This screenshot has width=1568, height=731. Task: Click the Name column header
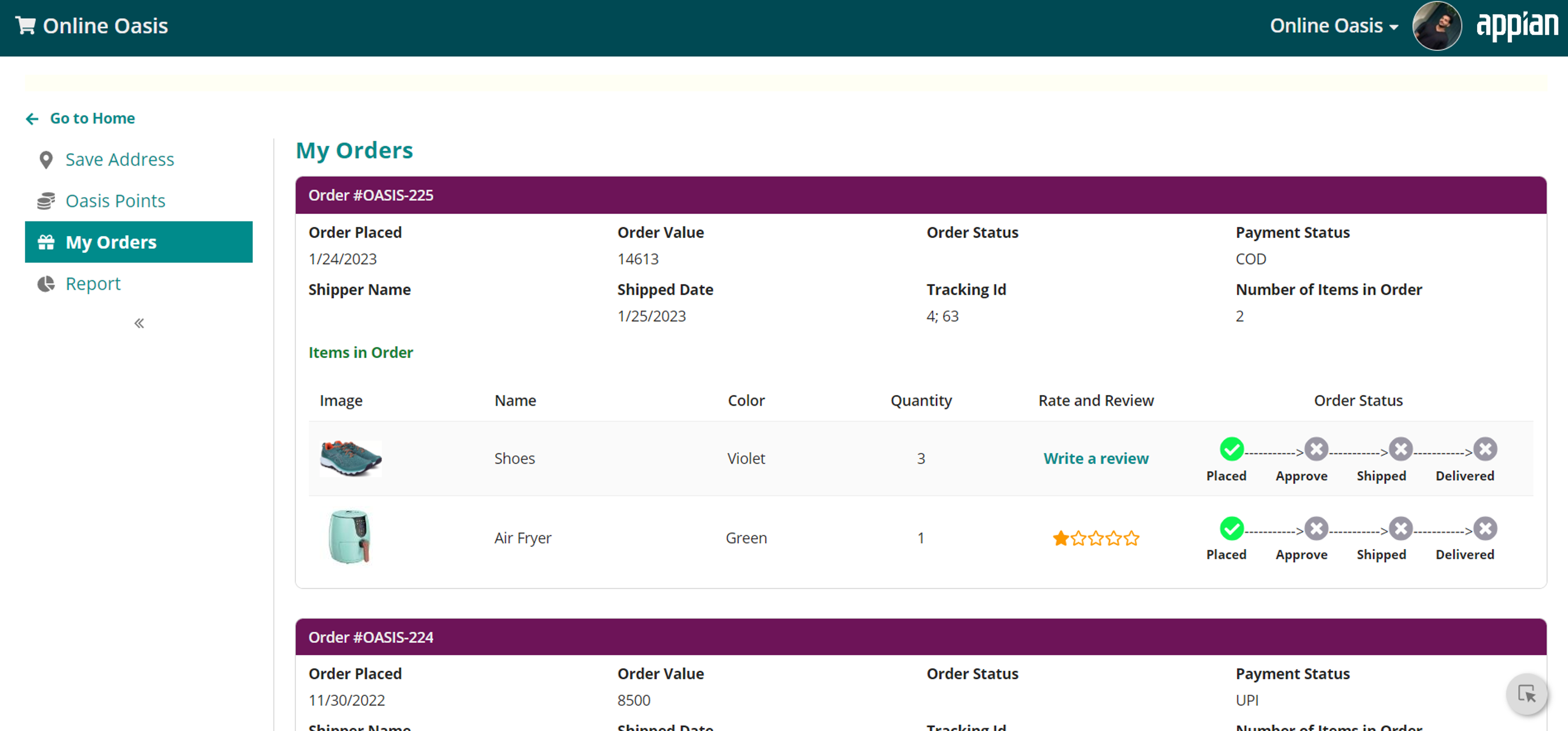tap(515, 401)
